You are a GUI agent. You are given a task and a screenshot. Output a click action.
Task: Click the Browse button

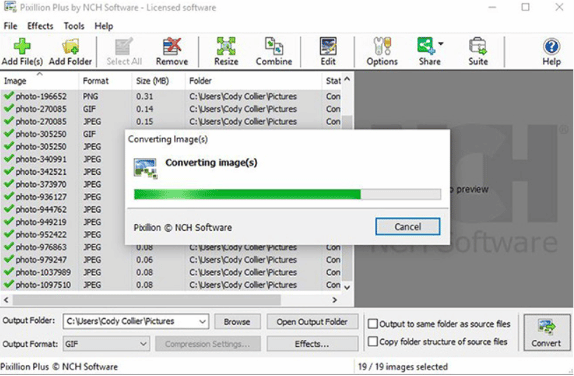237,322
